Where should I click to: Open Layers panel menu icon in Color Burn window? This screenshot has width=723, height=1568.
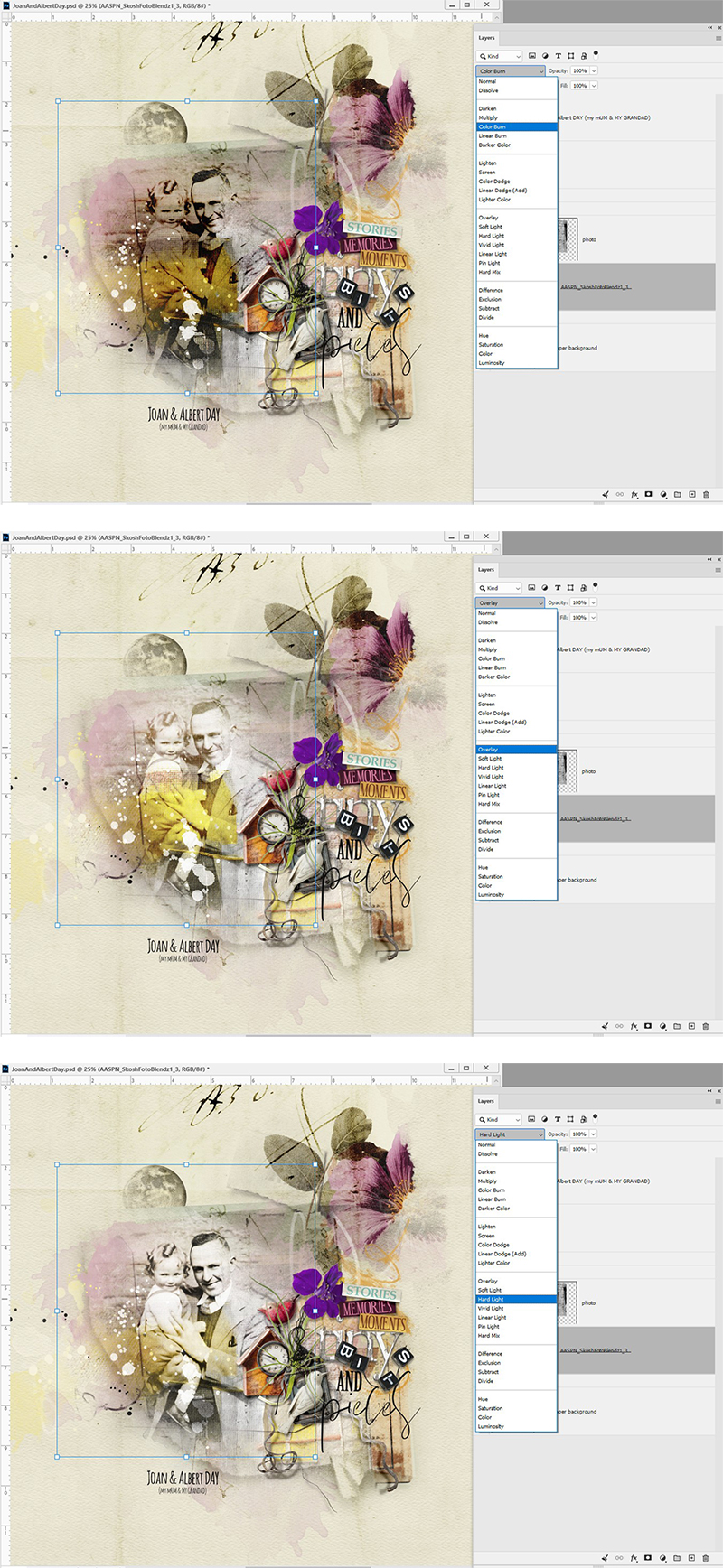pos(718,38)
